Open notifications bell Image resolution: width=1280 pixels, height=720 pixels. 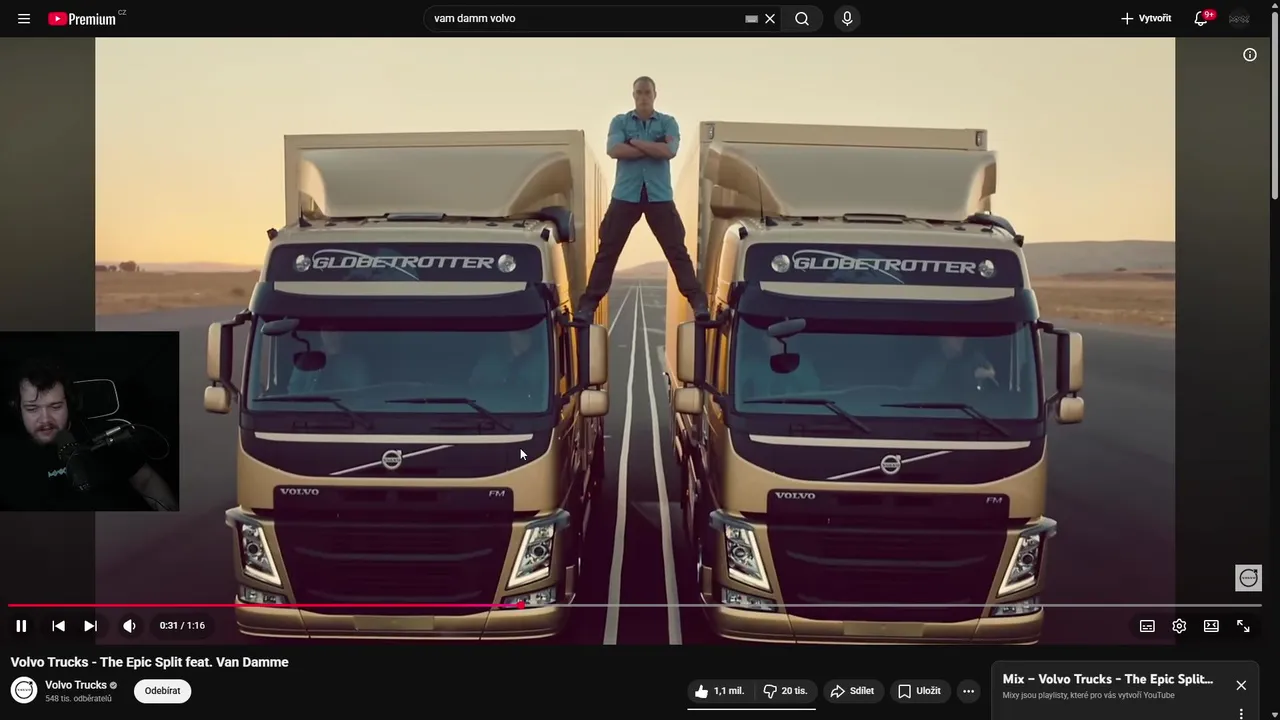point(1202,18)
